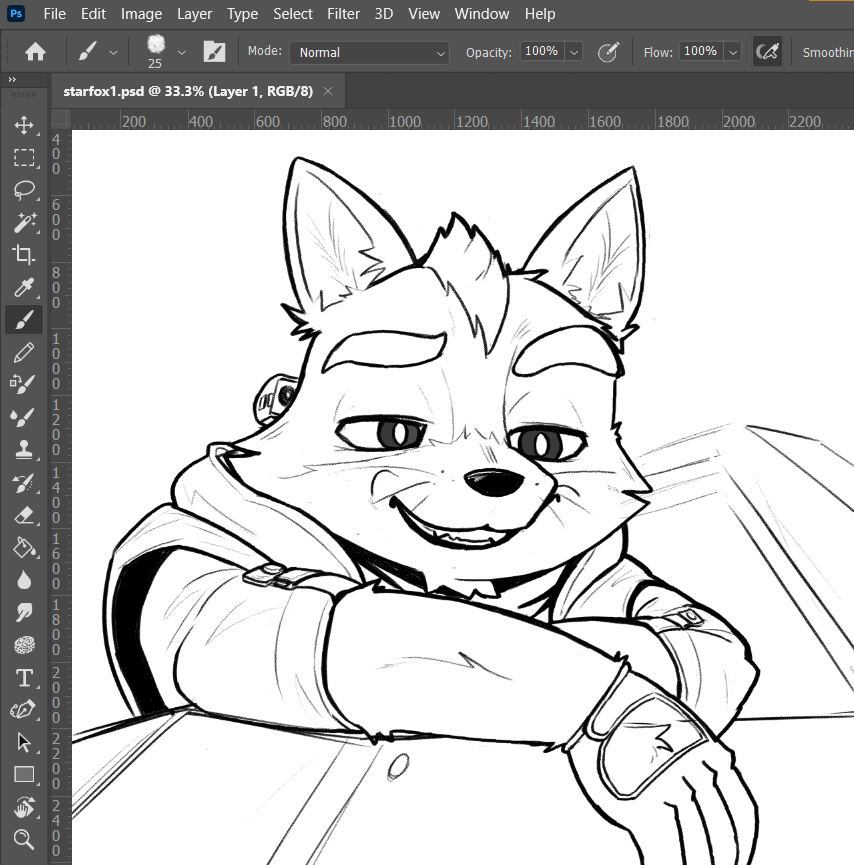Image resolution: width=854 pixels, height=865 pixels.
Task: Open the File menu
Action: tap(55, 14)
